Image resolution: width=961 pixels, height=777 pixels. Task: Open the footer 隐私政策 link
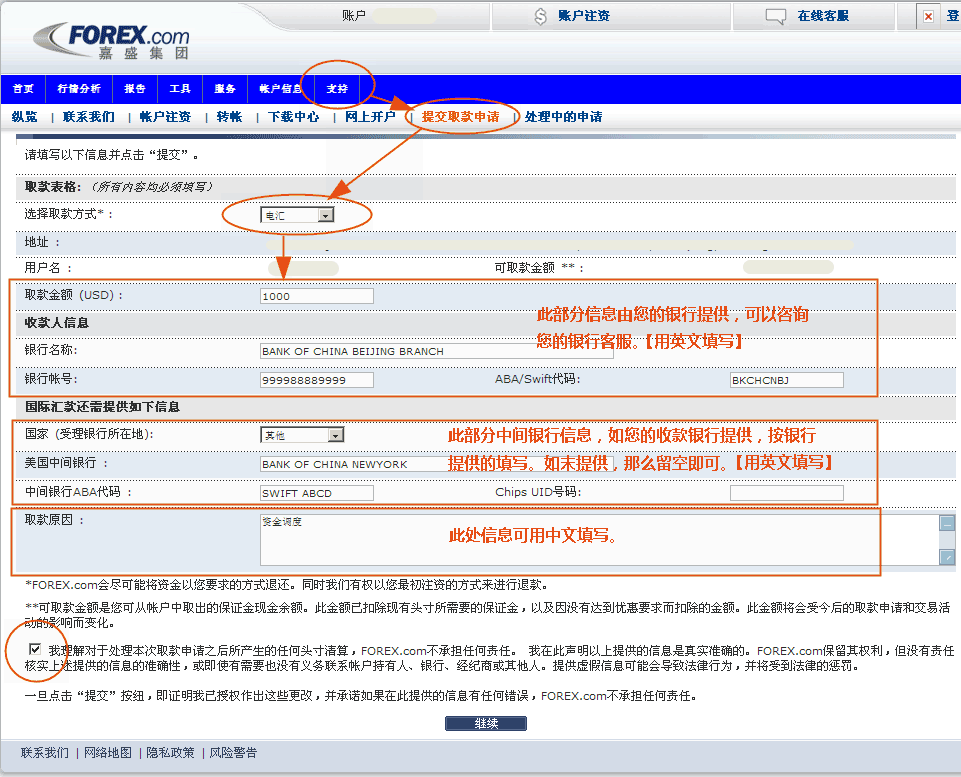click(170, 752)
